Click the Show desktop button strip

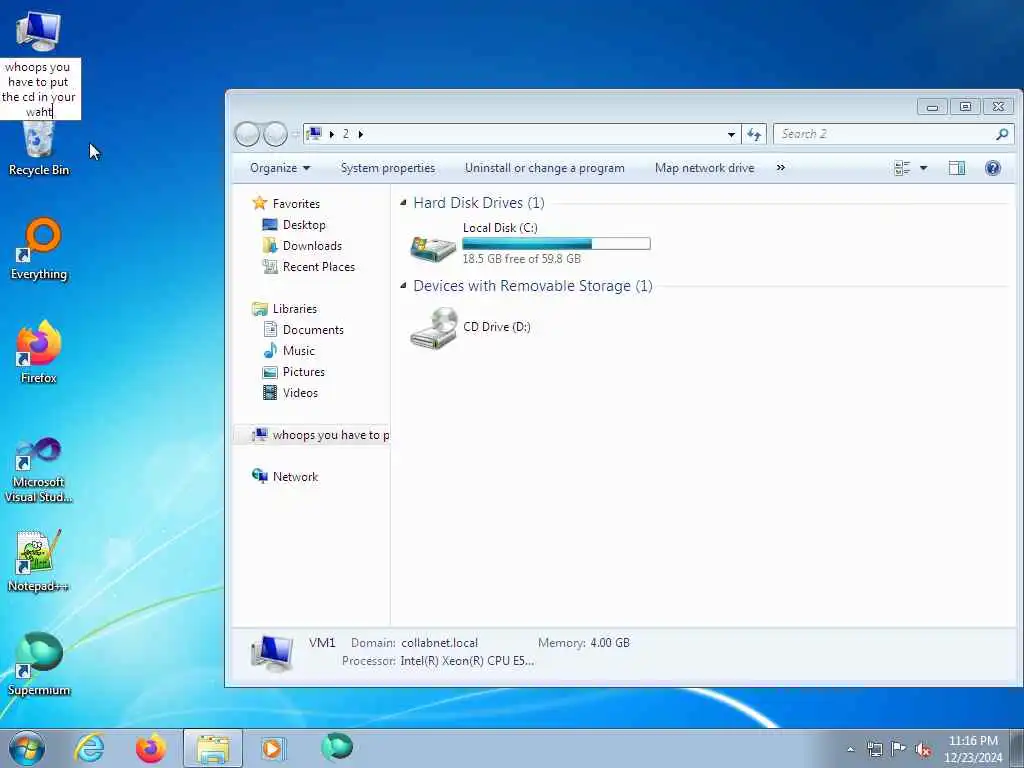[1017, 748]
